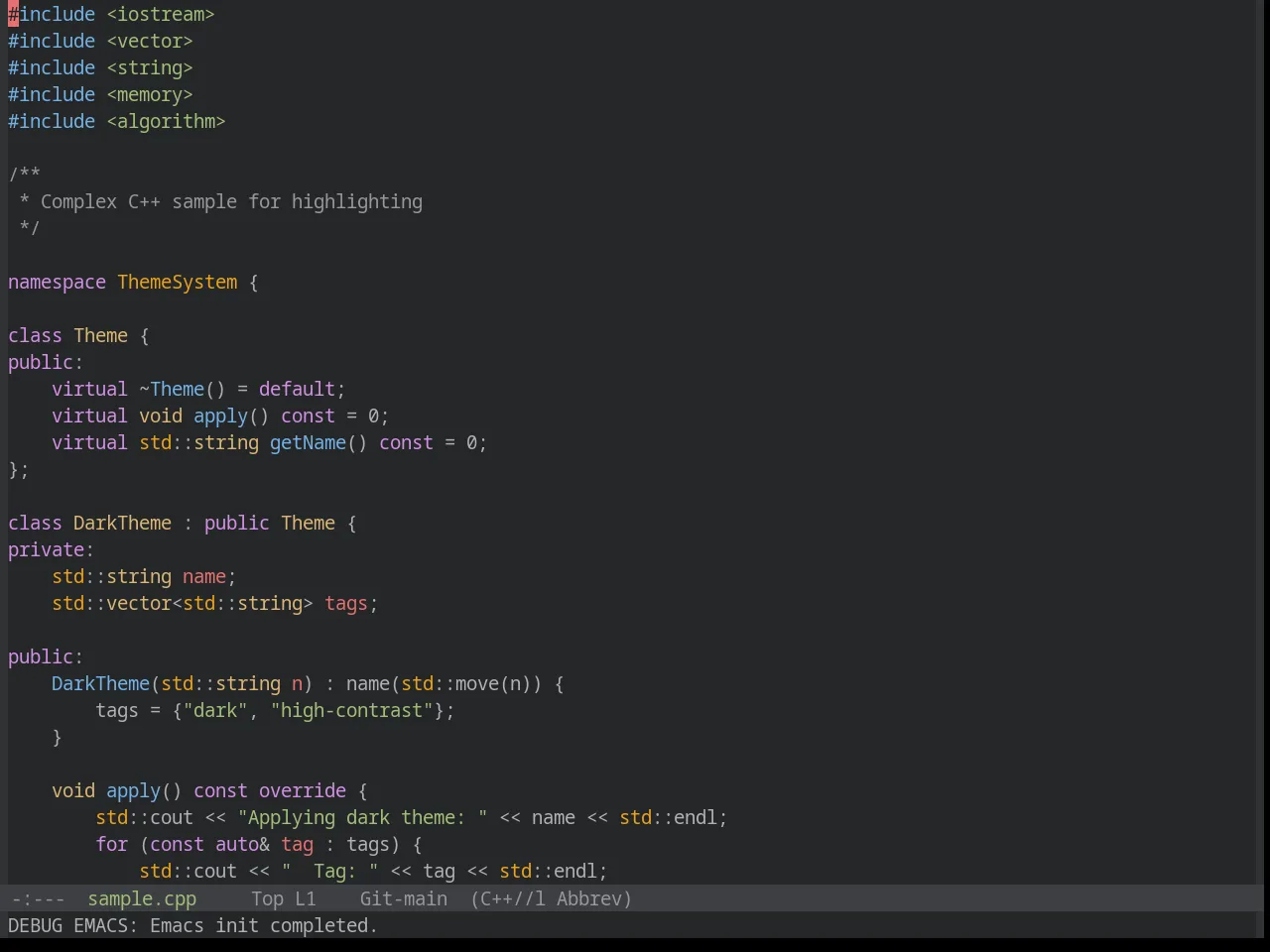Click on the 'tags' member variable declaration
The height and width of the screenshot is (952, 1270).
point(346,603)
